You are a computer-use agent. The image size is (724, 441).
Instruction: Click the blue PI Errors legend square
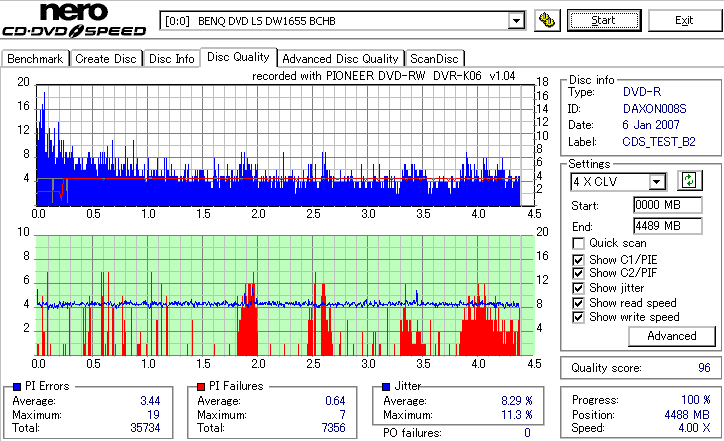point(18,387)
